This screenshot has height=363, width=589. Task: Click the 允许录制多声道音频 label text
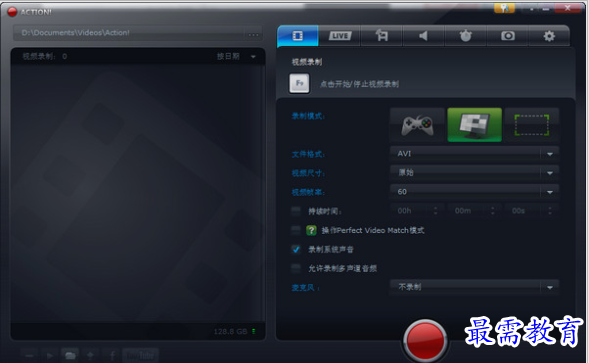342,268
